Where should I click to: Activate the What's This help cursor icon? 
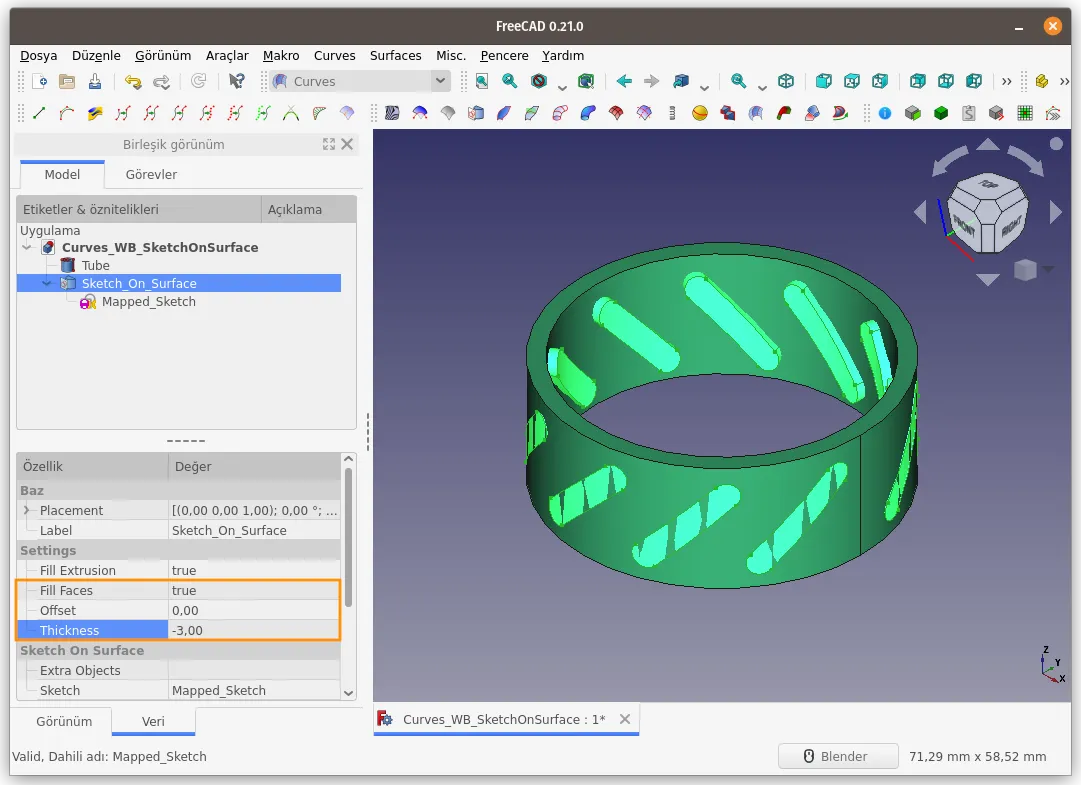click(x=236, y=81)
